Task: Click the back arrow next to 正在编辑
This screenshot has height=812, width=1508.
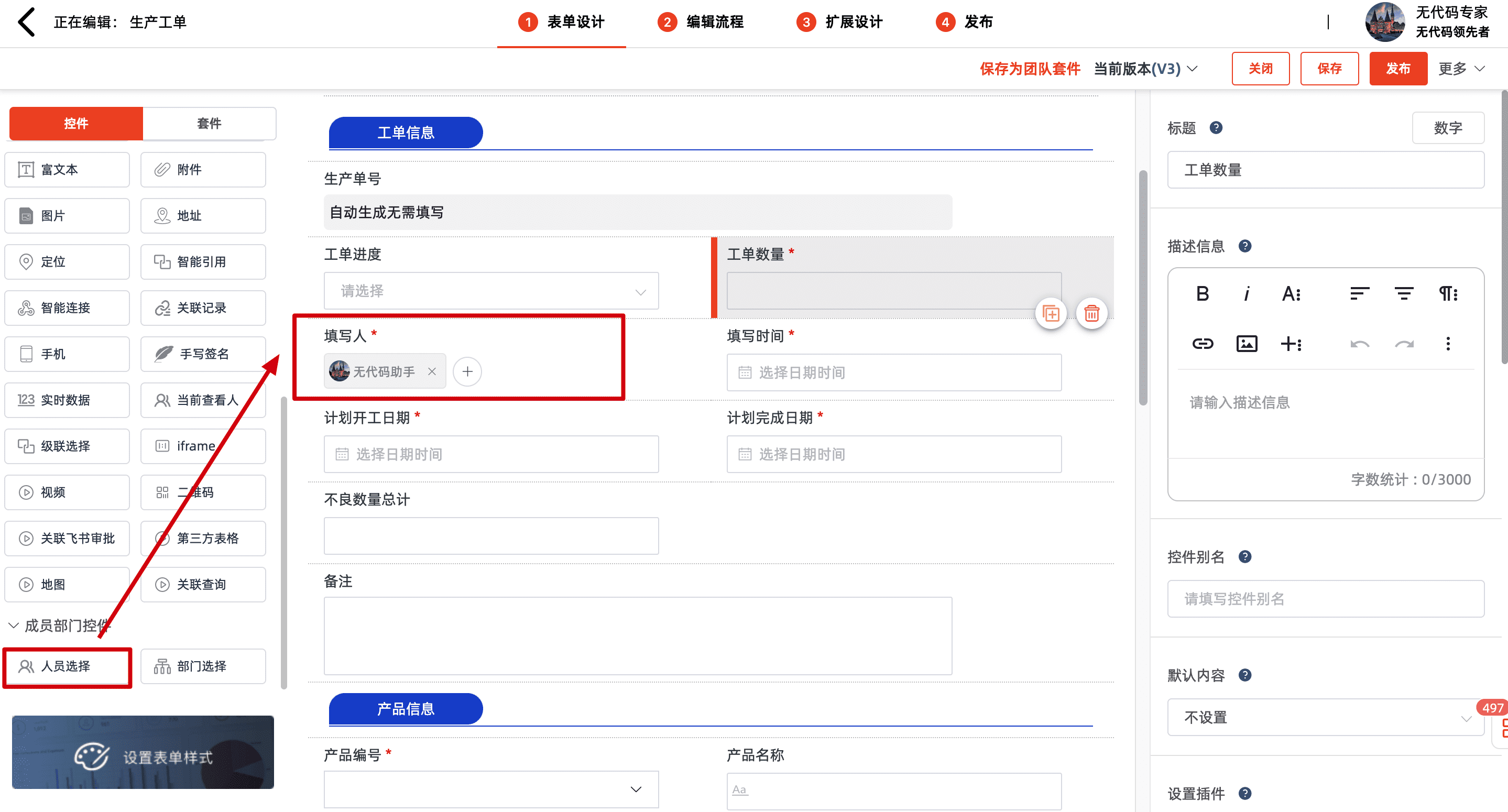Action: click(x=26, y=22)
